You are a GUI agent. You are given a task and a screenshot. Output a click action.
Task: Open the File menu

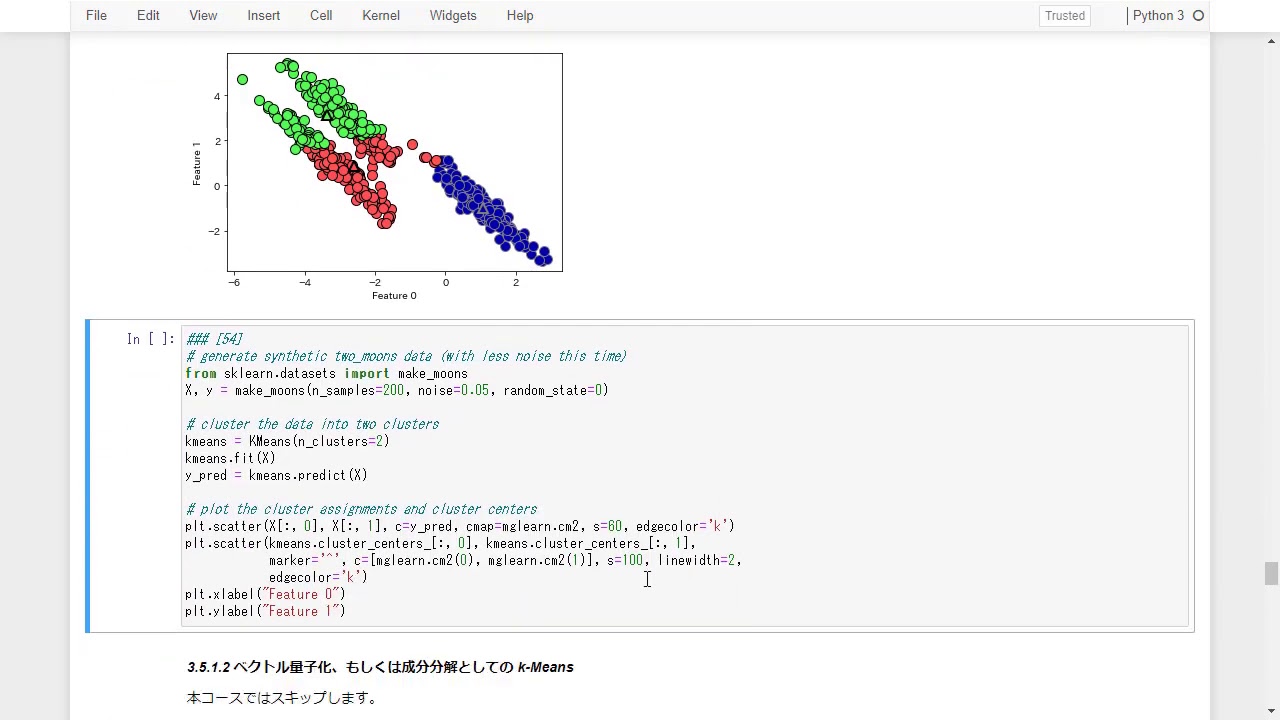point(96,15)
